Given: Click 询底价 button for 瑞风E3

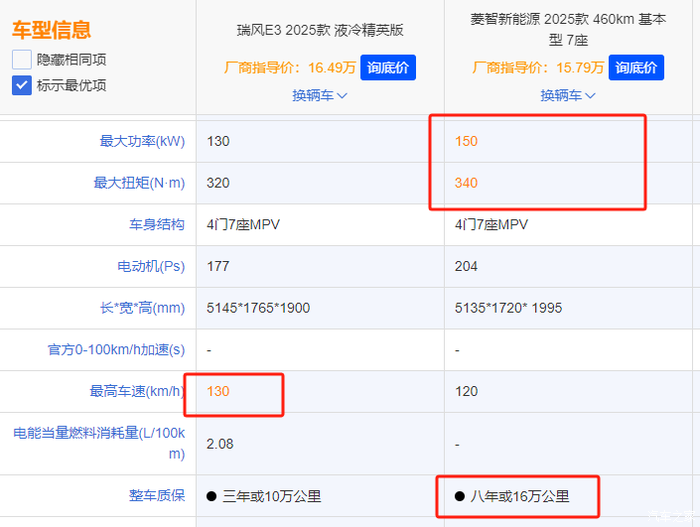Looking at the screenshot, I should (x=388, y=67).
